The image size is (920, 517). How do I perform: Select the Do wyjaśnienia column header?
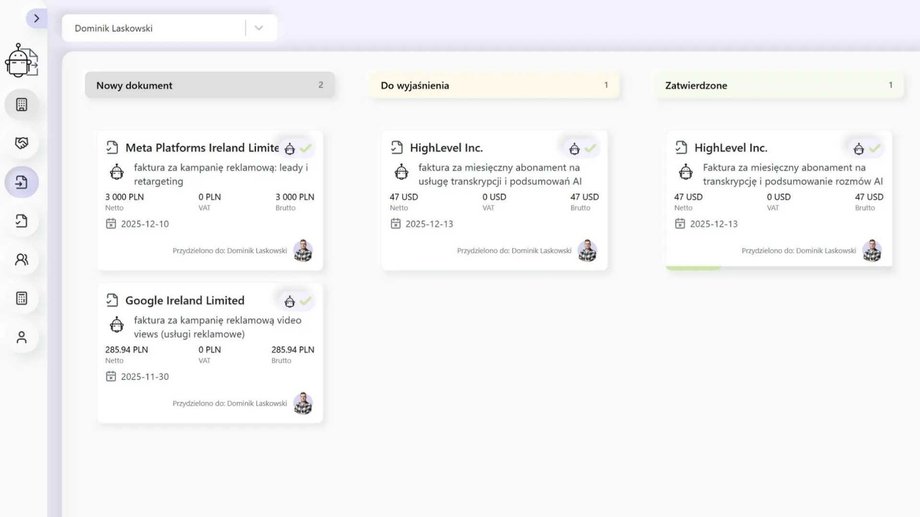pyautogui.click(x=494, y=85)
